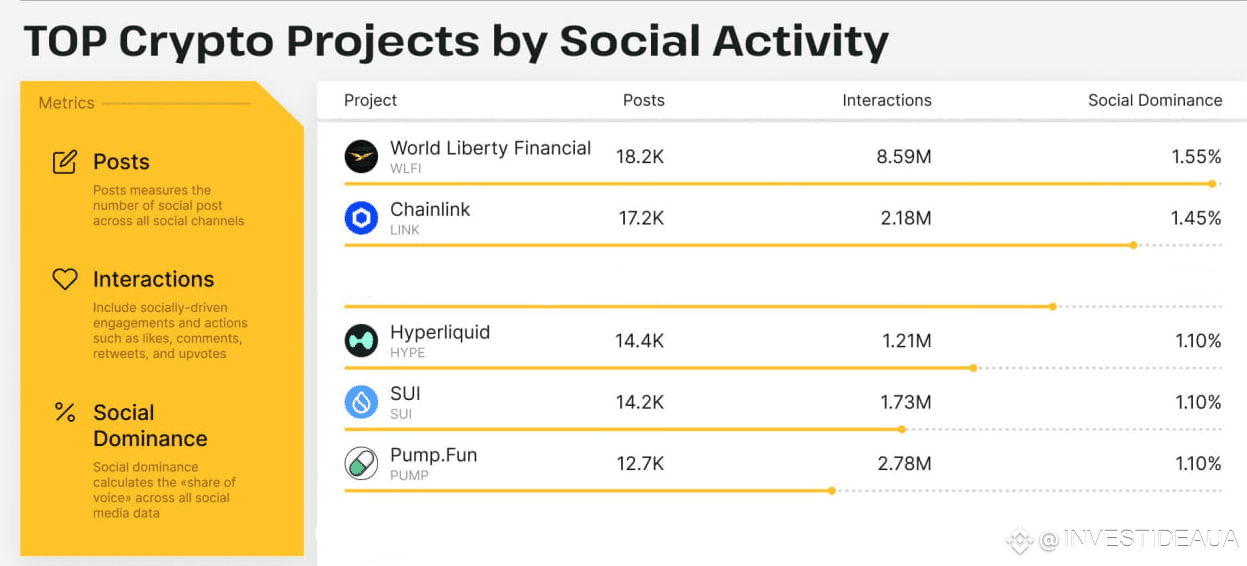Image resolution: width=1247 pixels, height=566 pixels.
Task: Click the INVESTIDEAUA watermark handle
Action: pos(1139,540)
